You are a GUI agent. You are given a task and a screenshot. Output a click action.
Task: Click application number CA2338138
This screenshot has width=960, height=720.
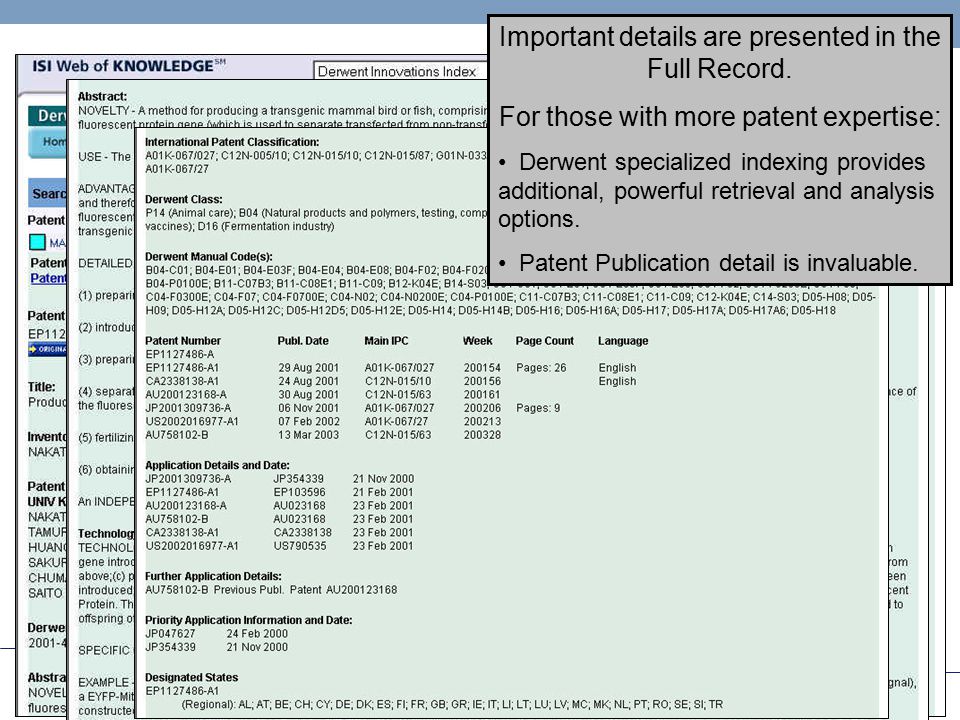(x=302, y=532)
